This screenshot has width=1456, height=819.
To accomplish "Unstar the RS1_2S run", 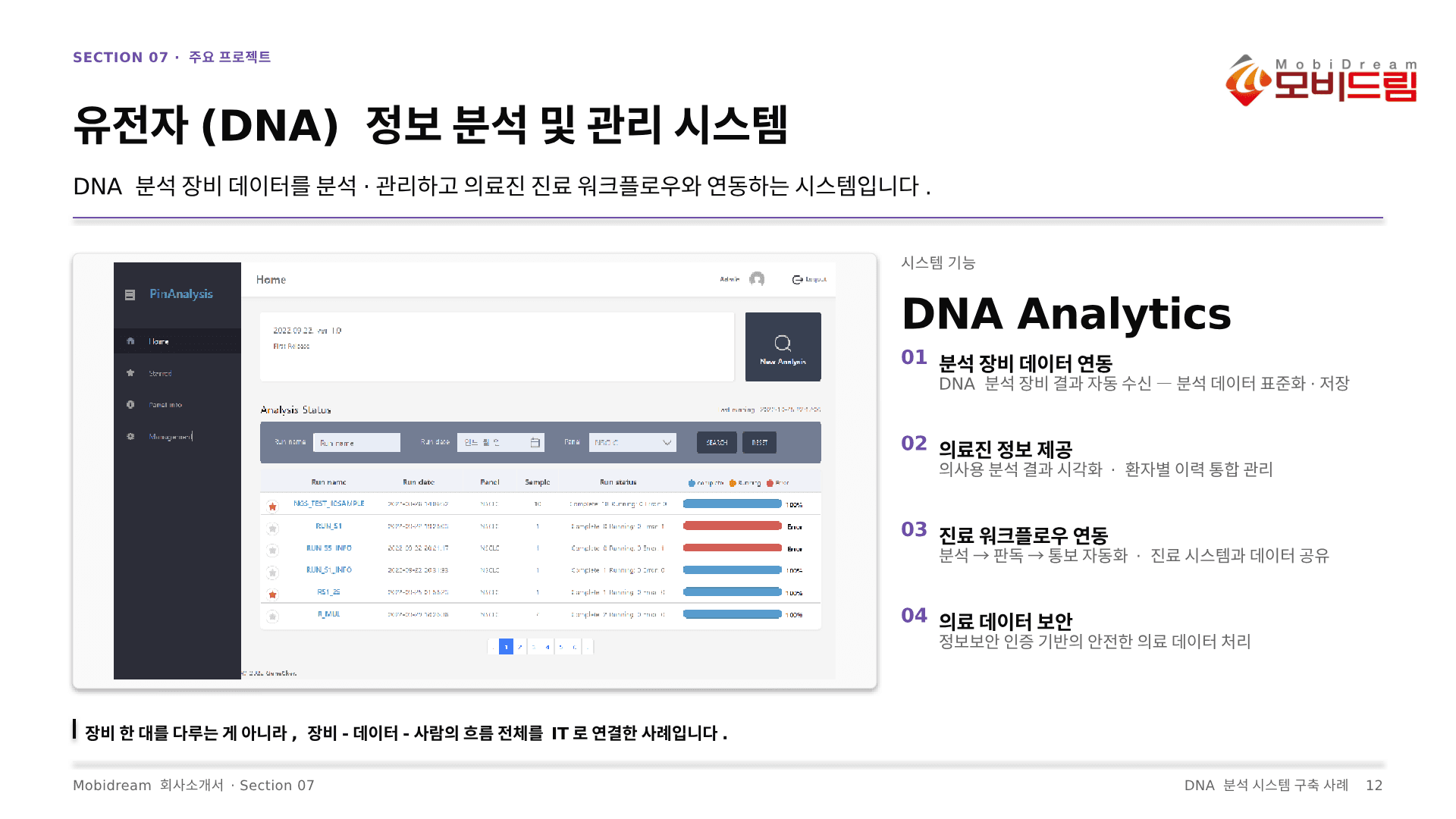I will click(x=273, y=595).
